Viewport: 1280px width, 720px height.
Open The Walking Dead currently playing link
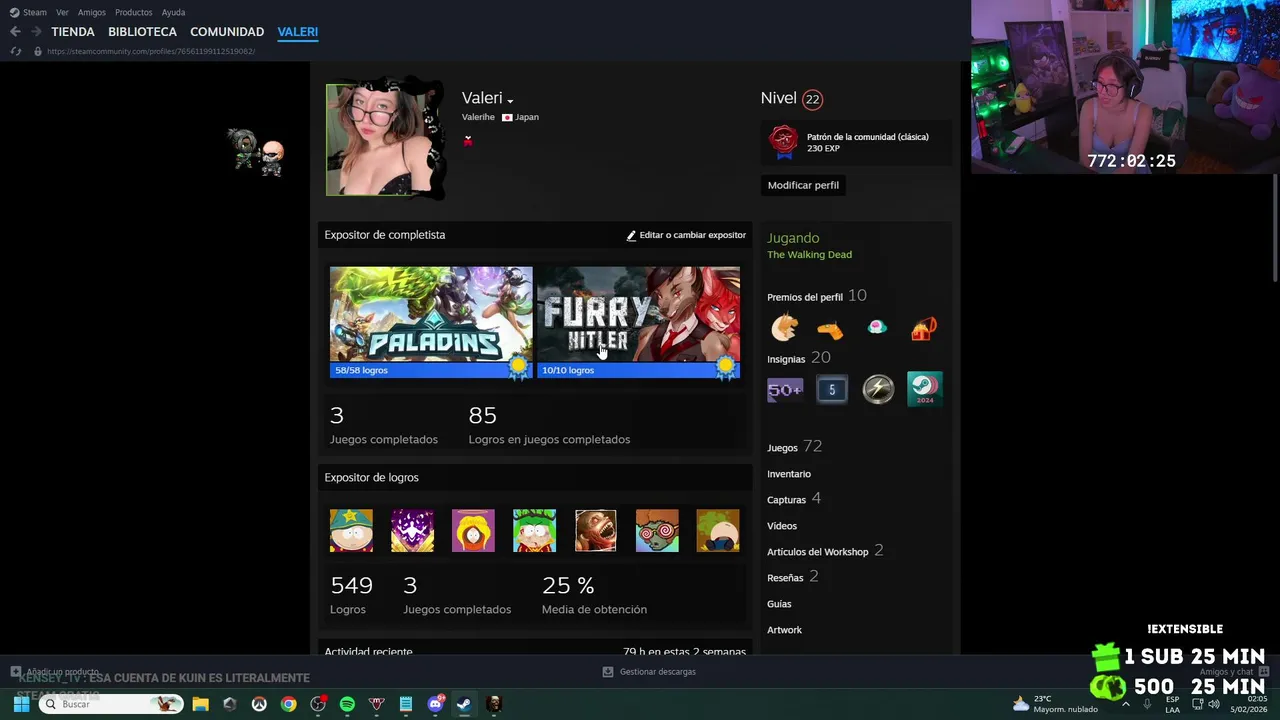(x=809, y=255)
